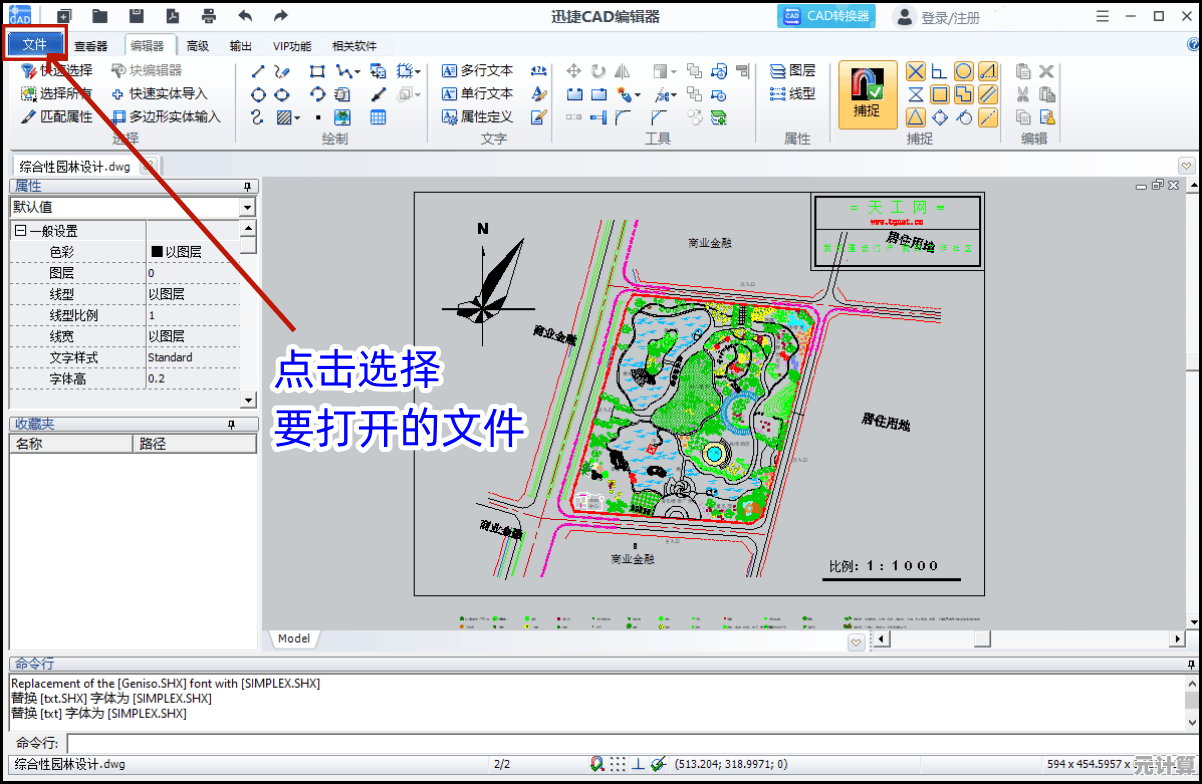Open the 文件 menu
This screenshot has width=1202, height=784.
pos(35,45)
